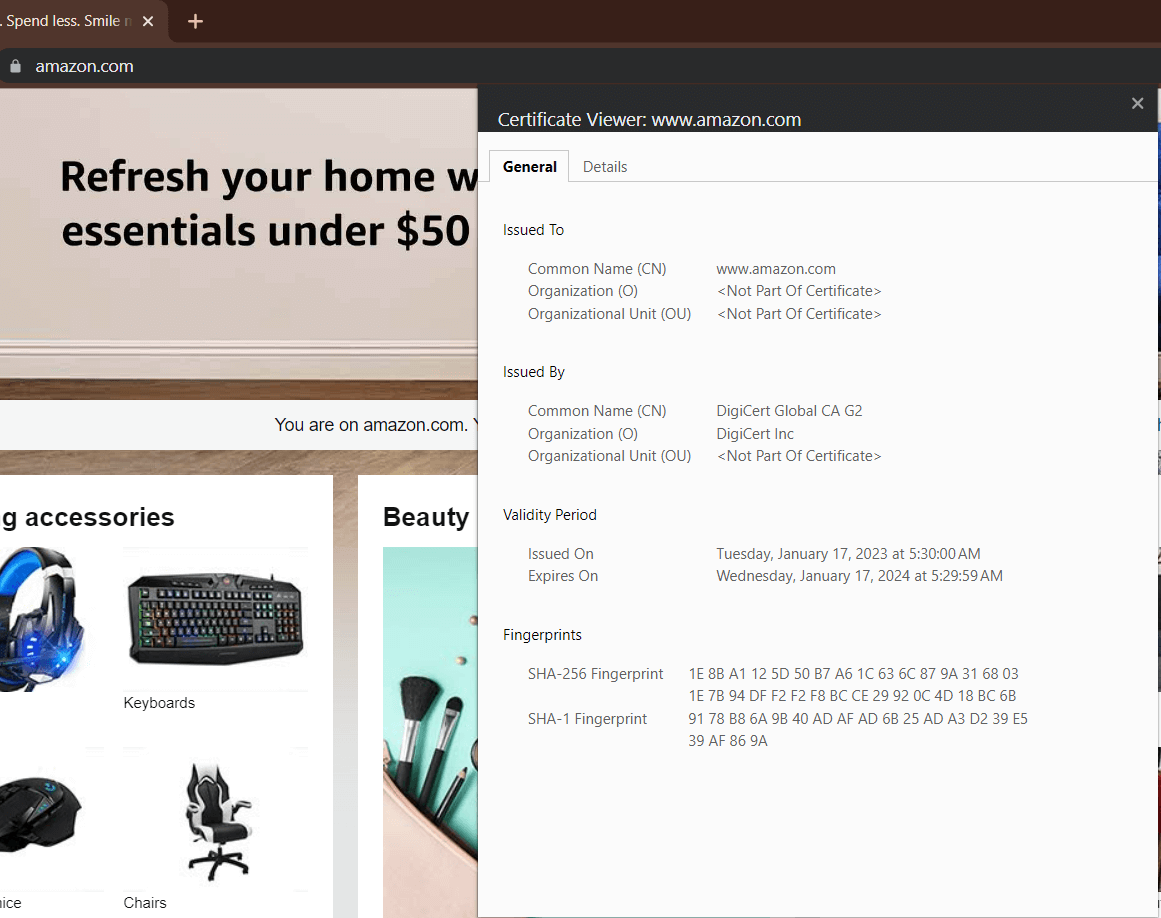Switch to the General certificate tab

point(529,167)
